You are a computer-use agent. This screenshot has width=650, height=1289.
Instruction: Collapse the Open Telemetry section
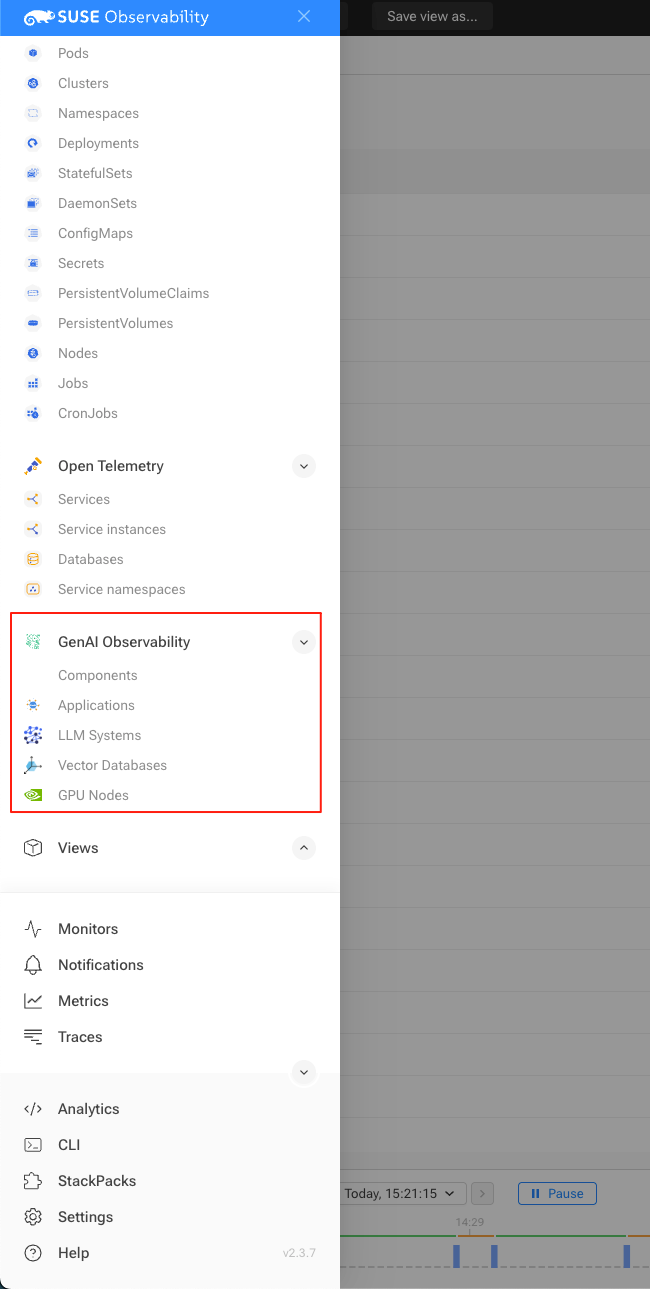[x=304, y=466]
